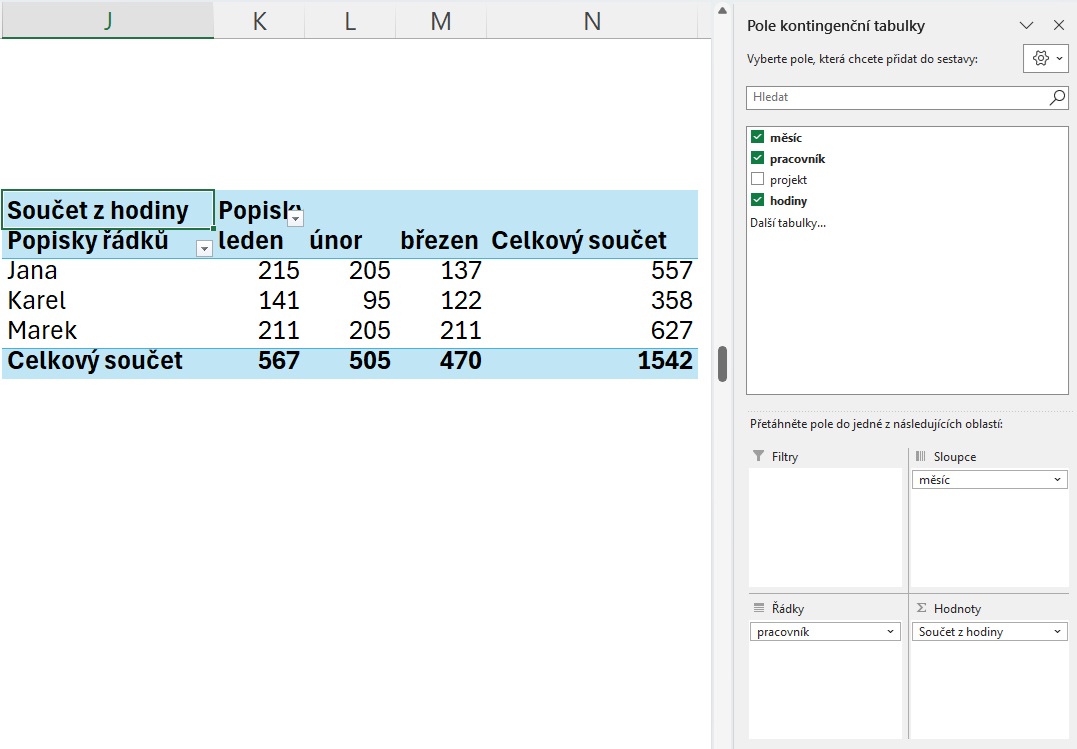
Task: Open pracovník dropdown in Řádky area
Action: pos(890,632)
